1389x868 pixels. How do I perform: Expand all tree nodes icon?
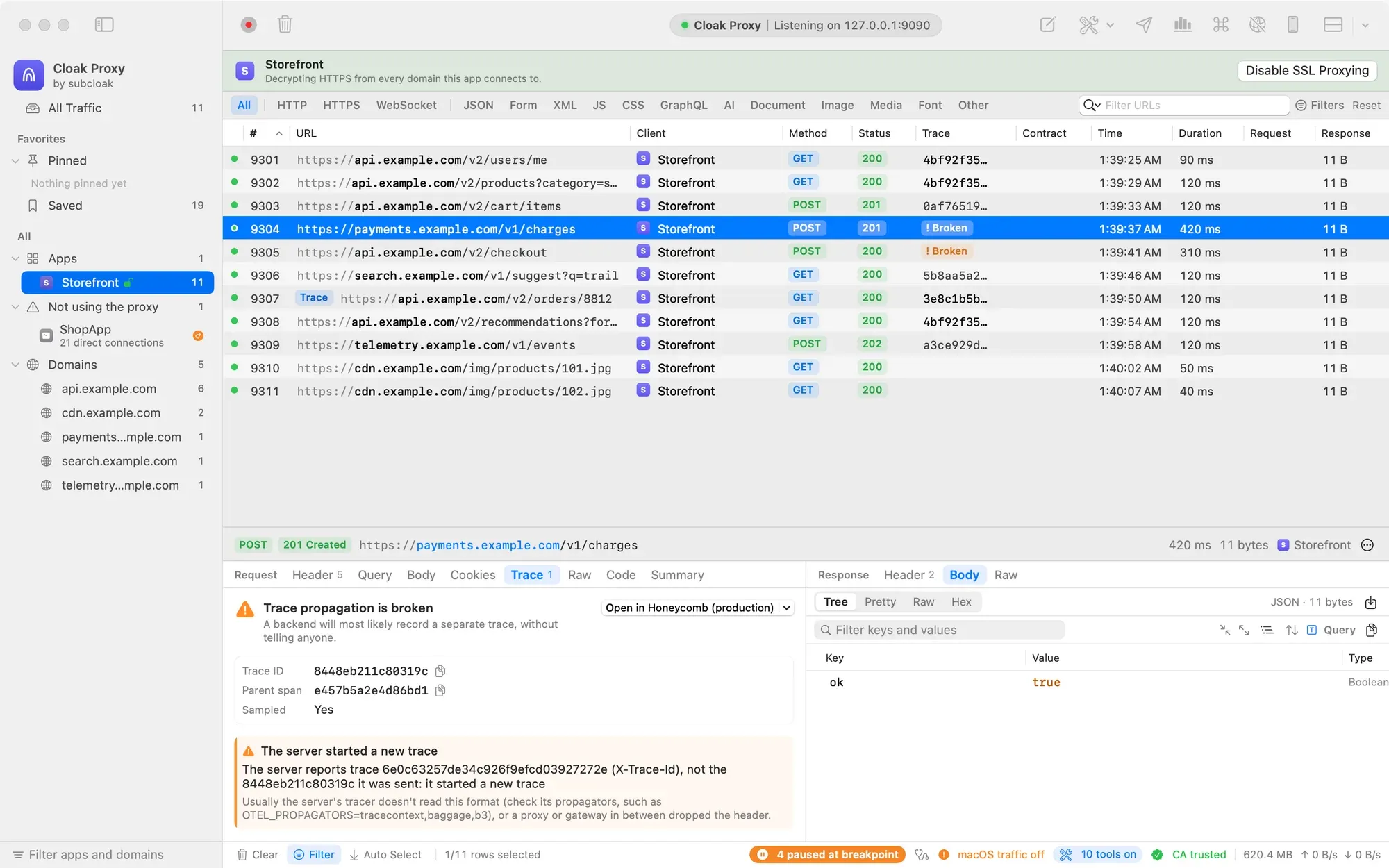(1244, 630)
